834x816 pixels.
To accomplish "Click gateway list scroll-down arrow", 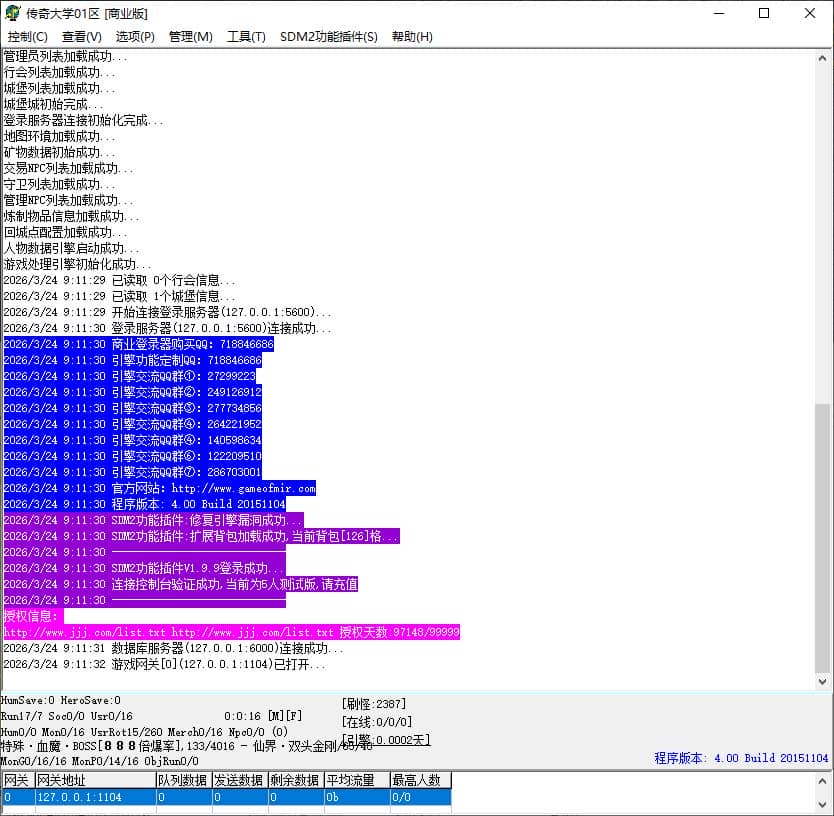I will [x=822, y=804].
